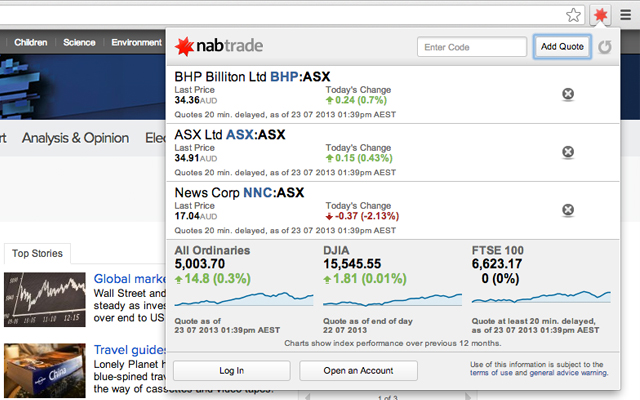Click the stock chart story thumbnail
The height and width of the screenshot is (400, 640).
pos(45,300)
